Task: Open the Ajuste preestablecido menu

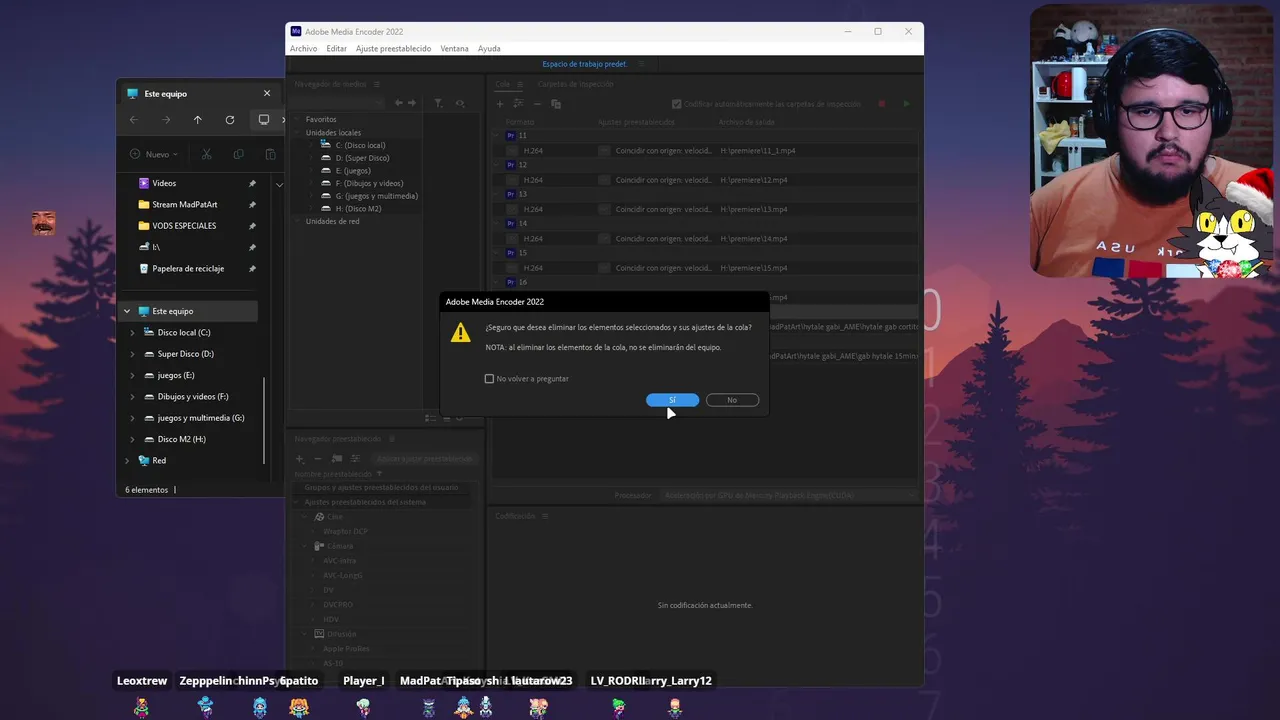Action: click(x=393, y=48)
